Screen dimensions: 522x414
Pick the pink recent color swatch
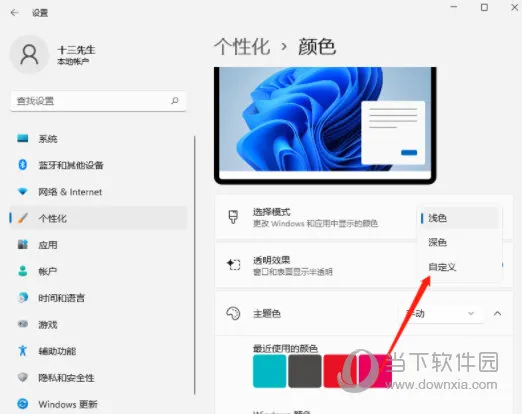point(375,371)
